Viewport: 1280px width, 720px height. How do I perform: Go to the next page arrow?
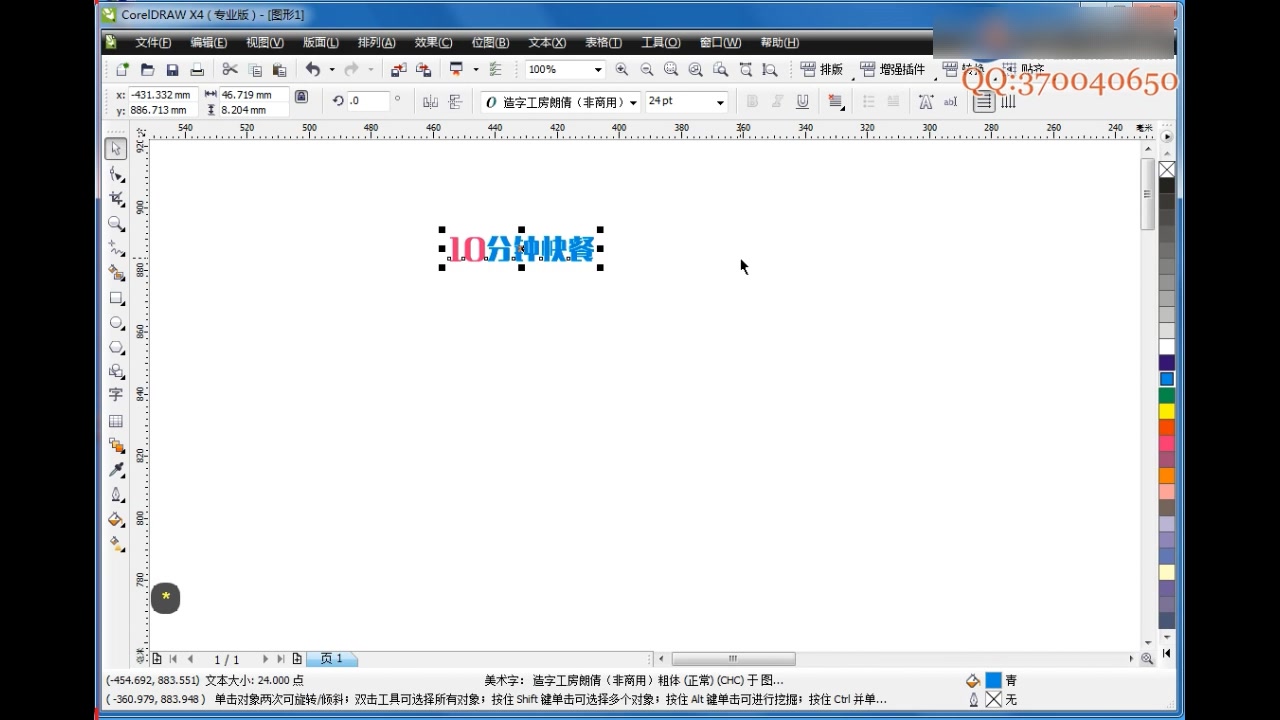coord(265,659)
